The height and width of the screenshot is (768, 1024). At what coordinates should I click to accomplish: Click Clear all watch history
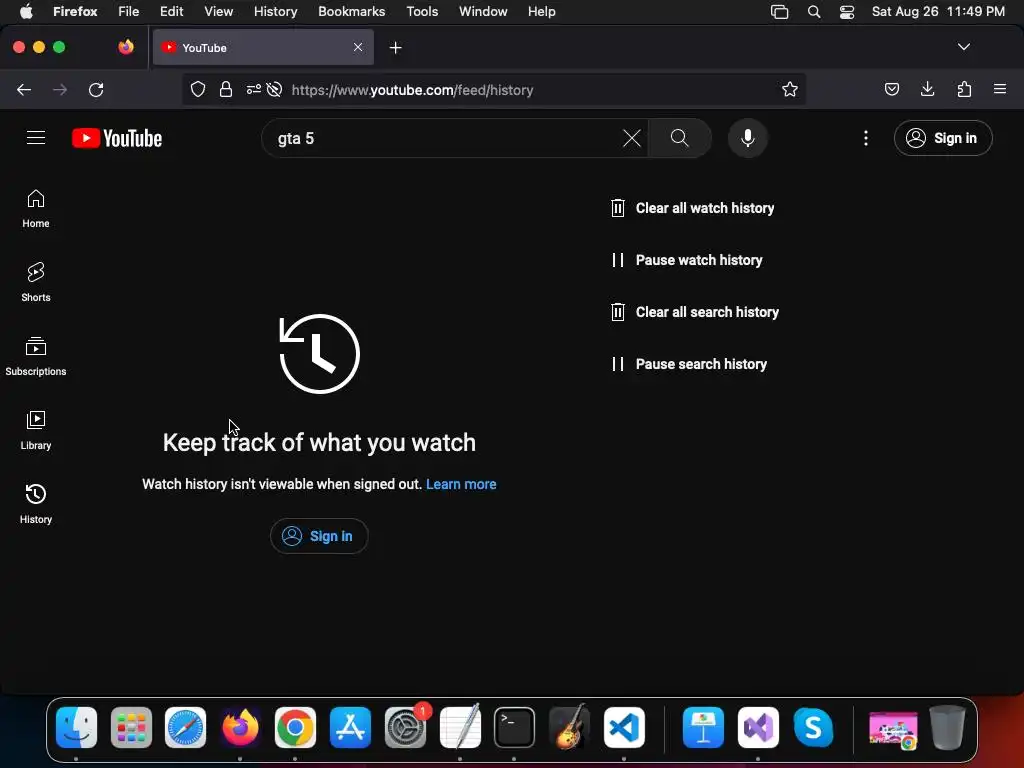point(692,208)
